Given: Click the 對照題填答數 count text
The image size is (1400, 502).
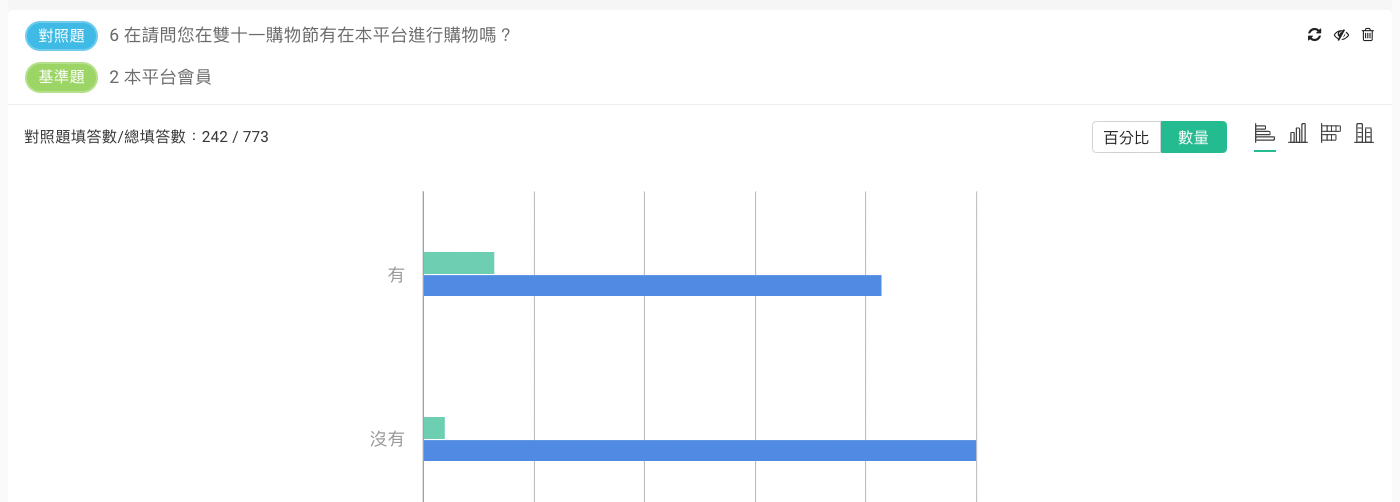Looking at the screenshot, I should pyautogui.click(x=146, y=137).
